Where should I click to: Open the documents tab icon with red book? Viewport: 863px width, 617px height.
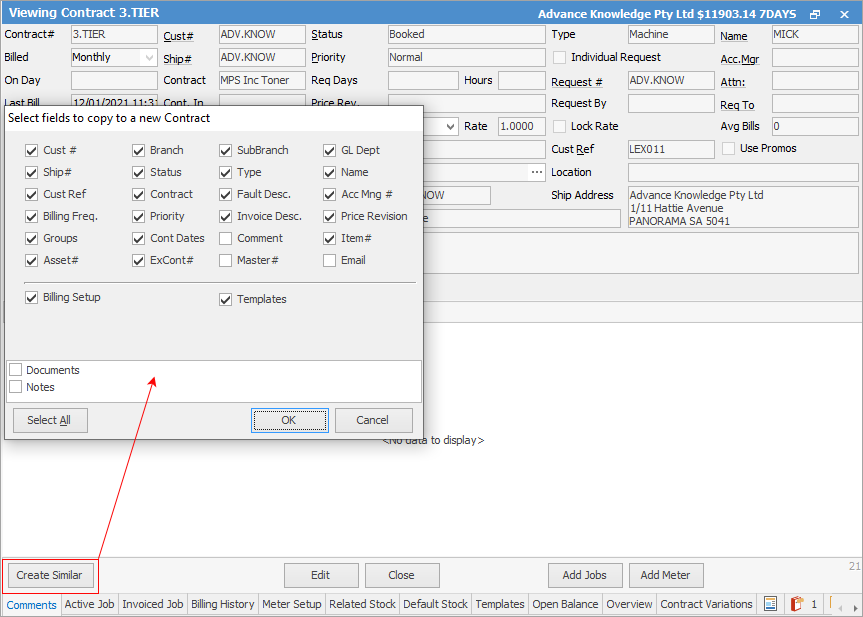coord(796,604)
